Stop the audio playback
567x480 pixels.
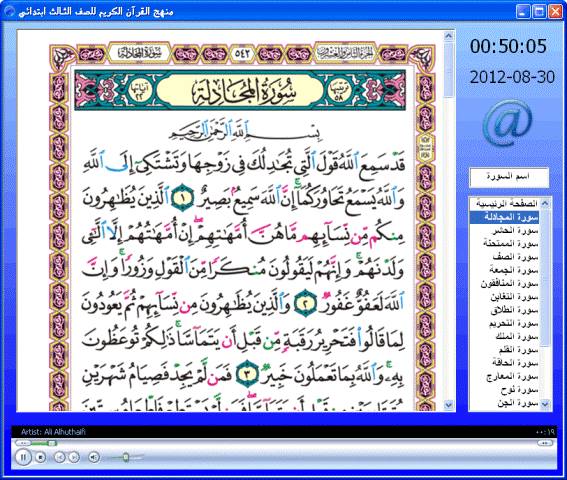[40, 458]
